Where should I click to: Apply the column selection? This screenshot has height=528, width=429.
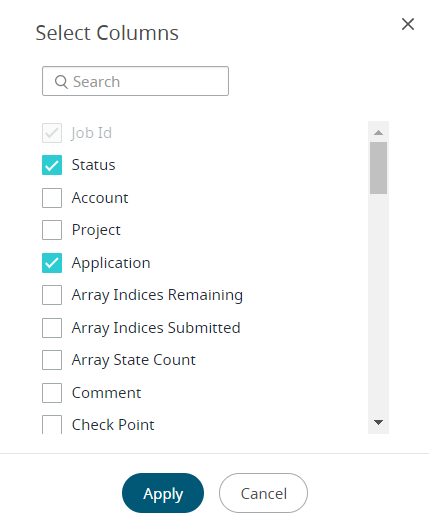[163, 493]
